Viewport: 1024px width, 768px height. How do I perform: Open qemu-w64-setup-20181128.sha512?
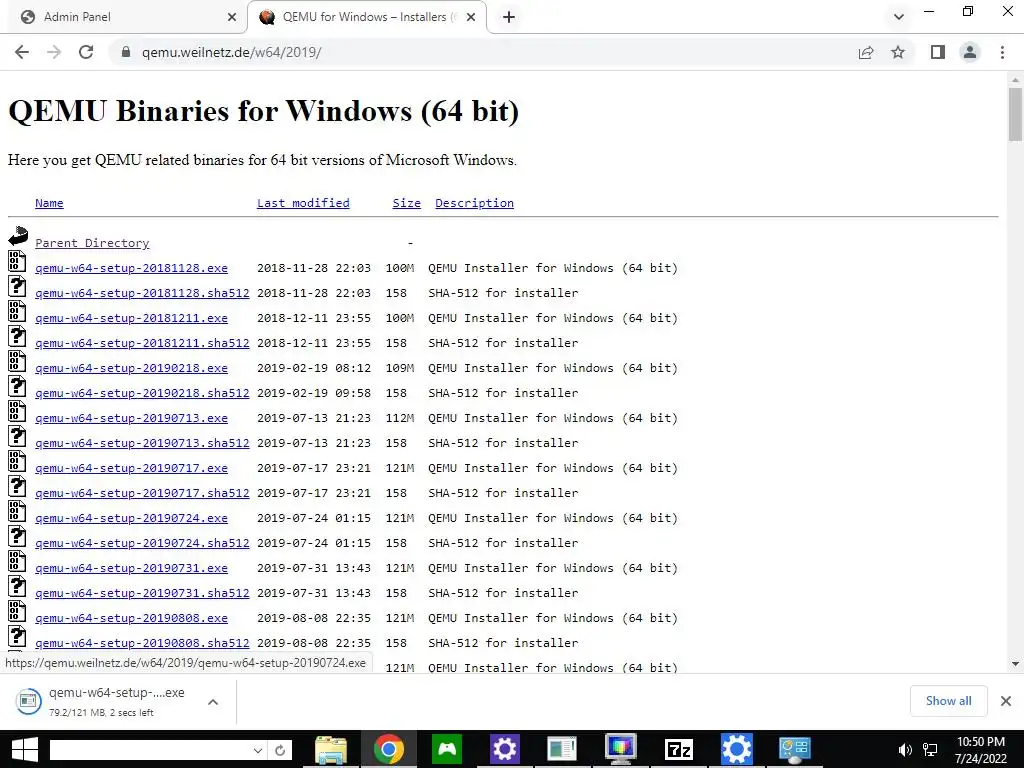(x=142, y=293)
